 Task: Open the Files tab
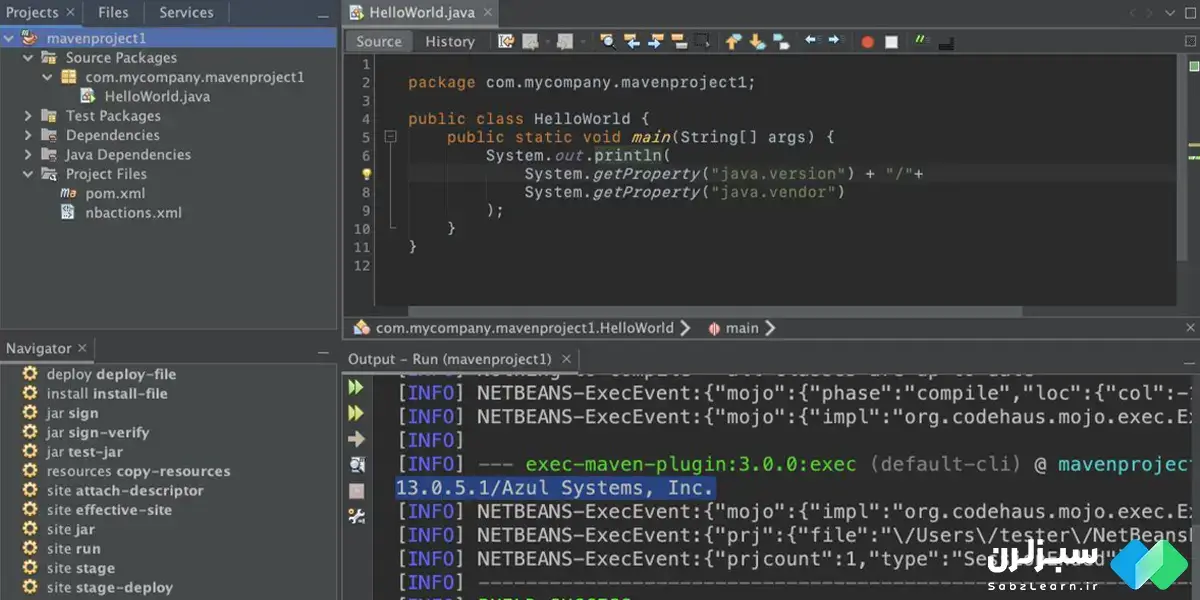113,13
